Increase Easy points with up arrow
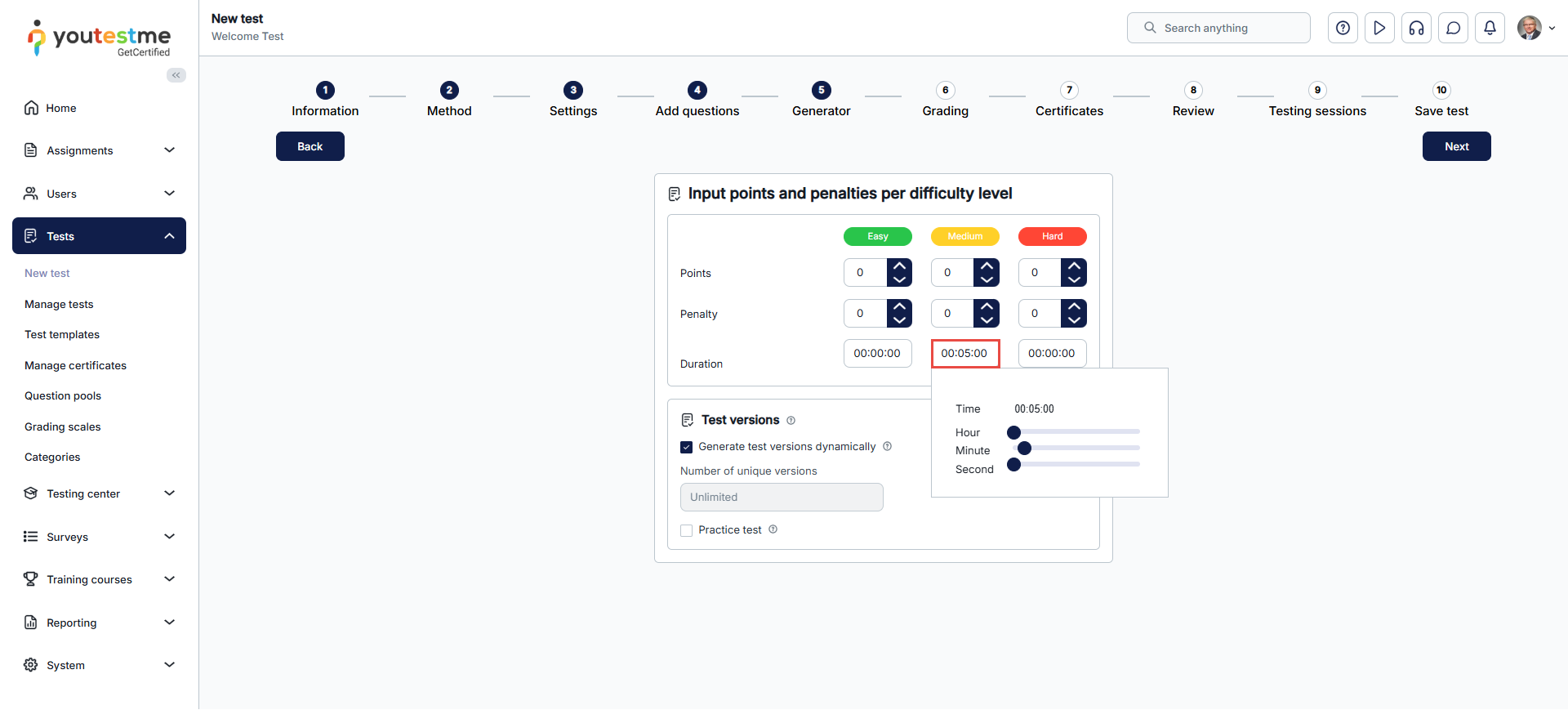The width and height of the screenshot is (1568, 710). click(x=899, y=266)
